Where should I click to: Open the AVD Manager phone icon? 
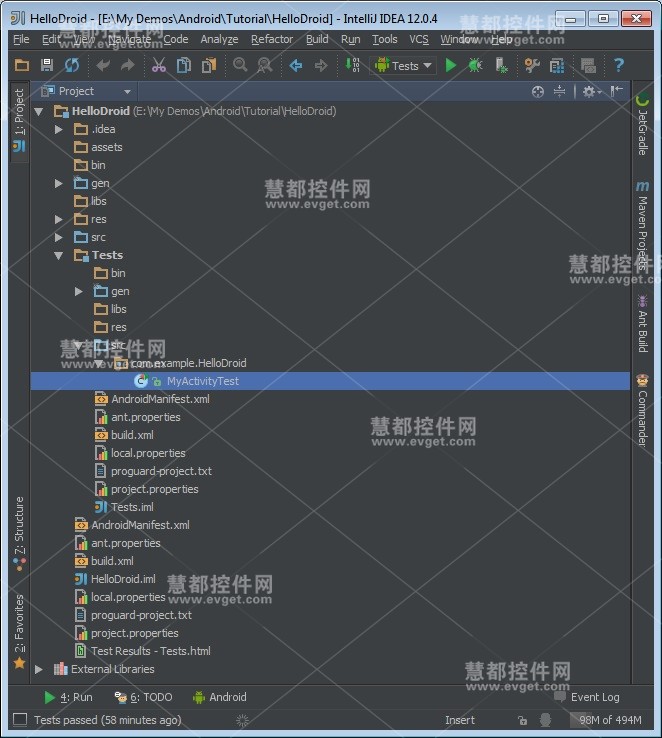coord(501,65)
